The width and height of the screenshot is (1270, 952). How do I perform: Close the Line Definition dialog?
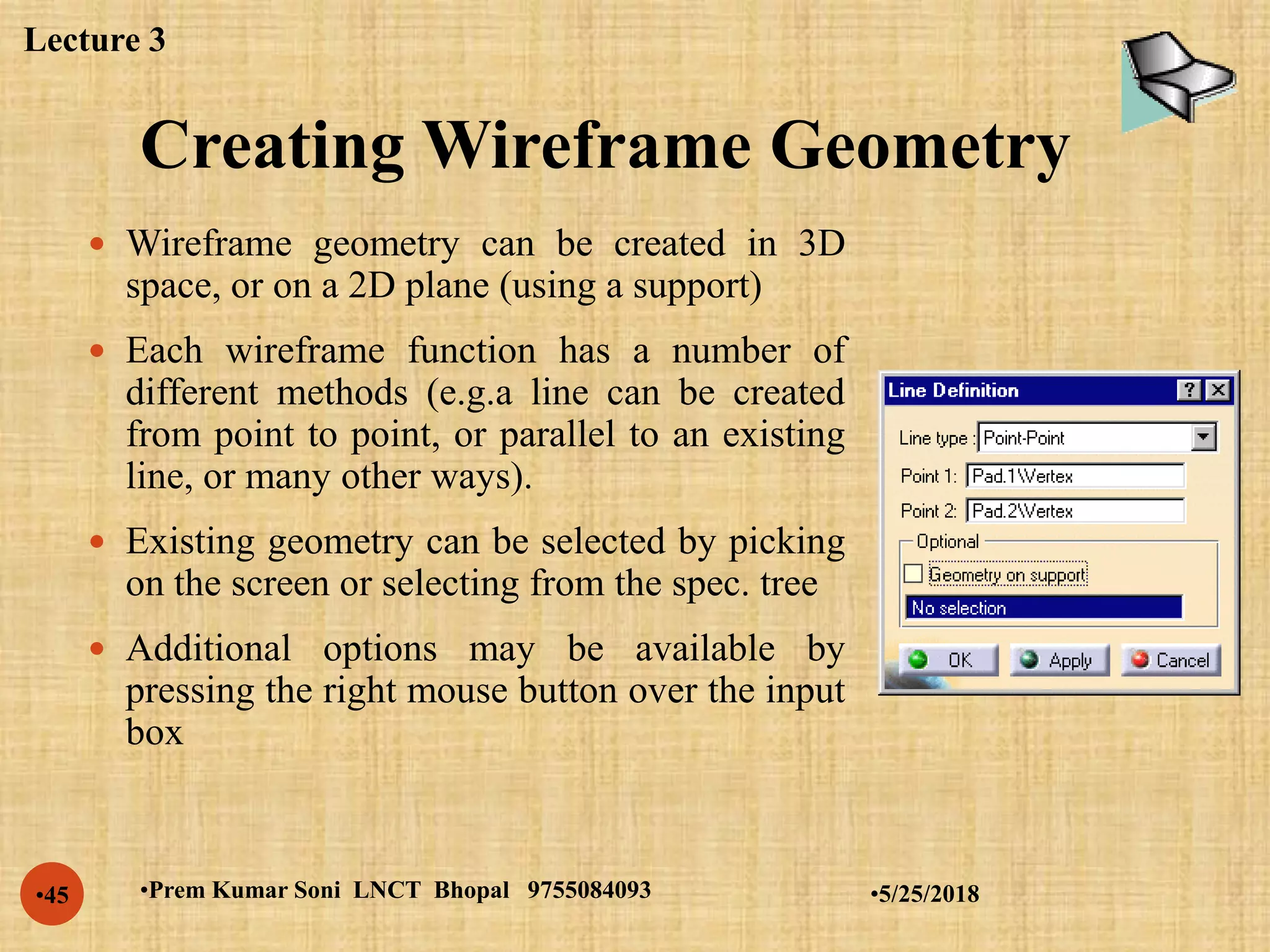point(1218,390)
